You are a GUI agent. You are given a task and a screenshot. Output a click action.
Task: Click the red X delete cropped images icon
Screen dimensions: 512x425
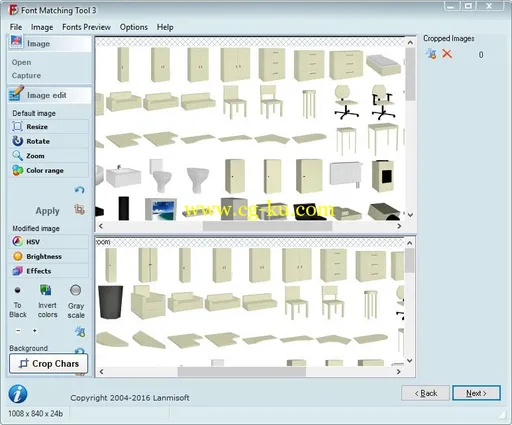click(x=447, y=54)
